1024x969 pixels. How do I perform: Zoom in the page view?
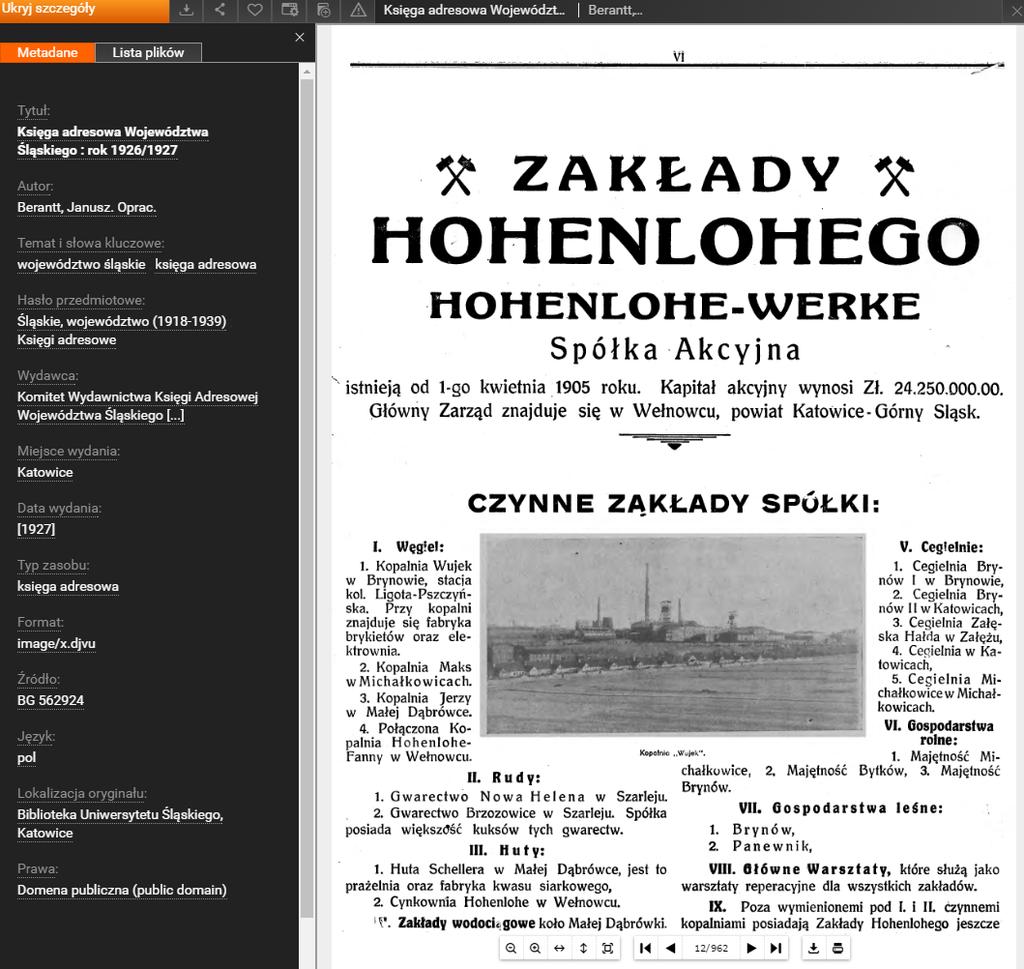point(535,948)
